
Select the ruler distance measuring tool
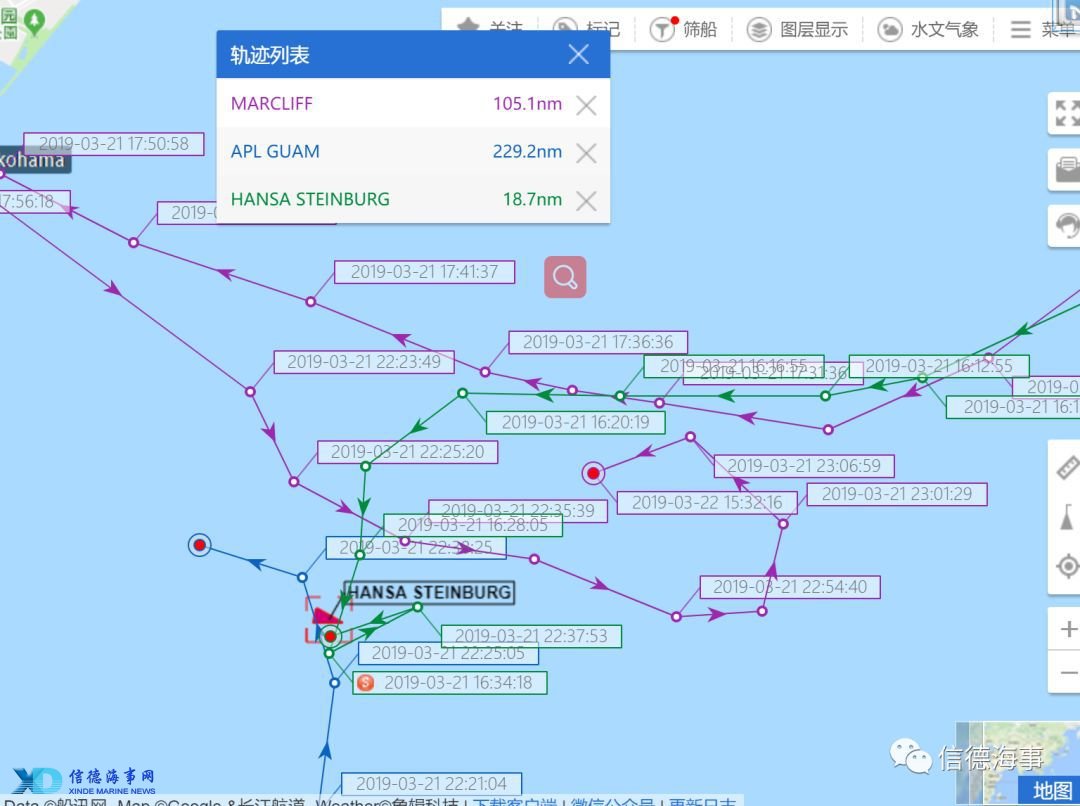pos(1066,468)
